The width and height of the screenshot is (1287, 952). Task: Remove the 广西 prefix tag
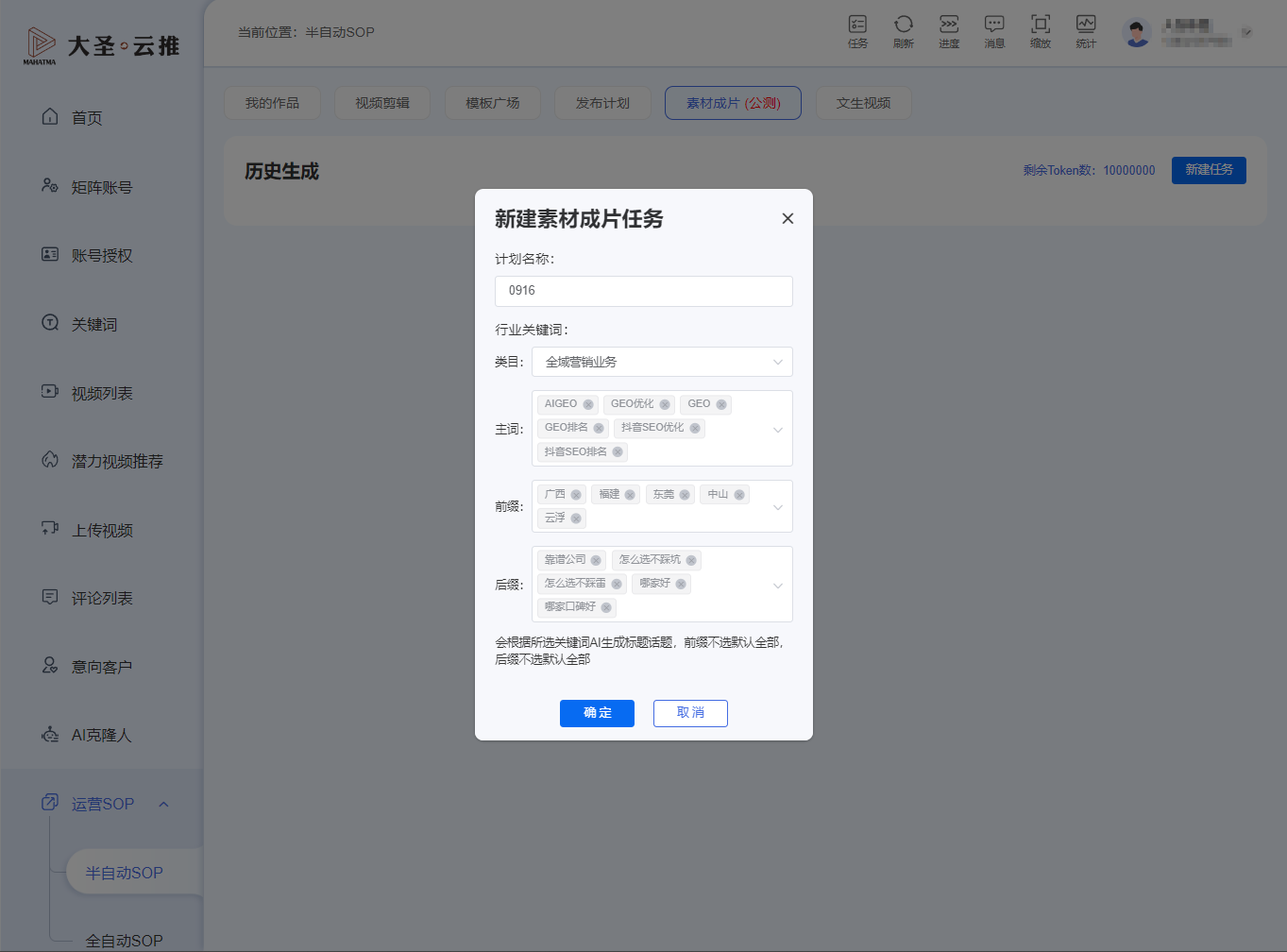tap(576, 495)
